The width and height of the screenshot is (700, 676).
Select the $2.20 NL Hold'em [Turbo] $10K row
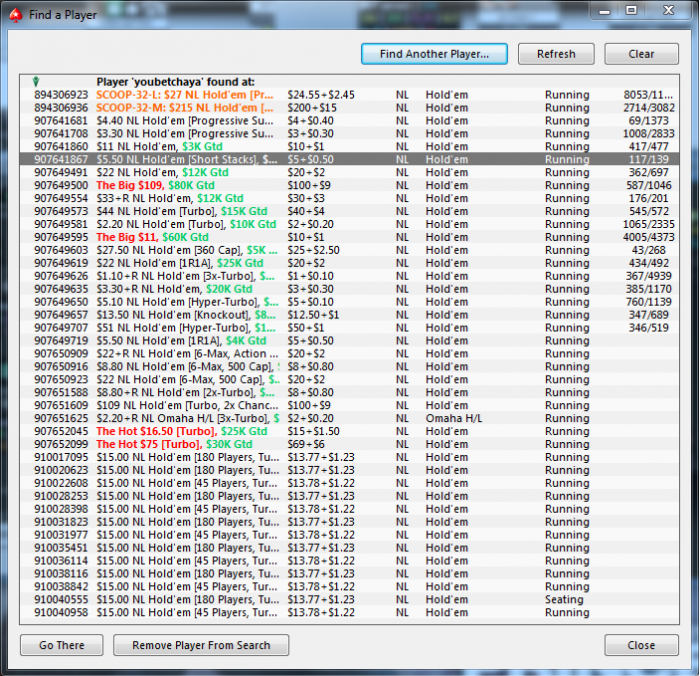pos(350,224)
